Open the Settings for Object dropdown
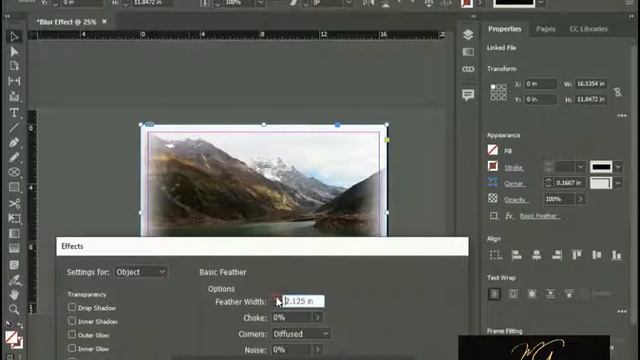Screen dimensions: 640x360 pos(141,272)
